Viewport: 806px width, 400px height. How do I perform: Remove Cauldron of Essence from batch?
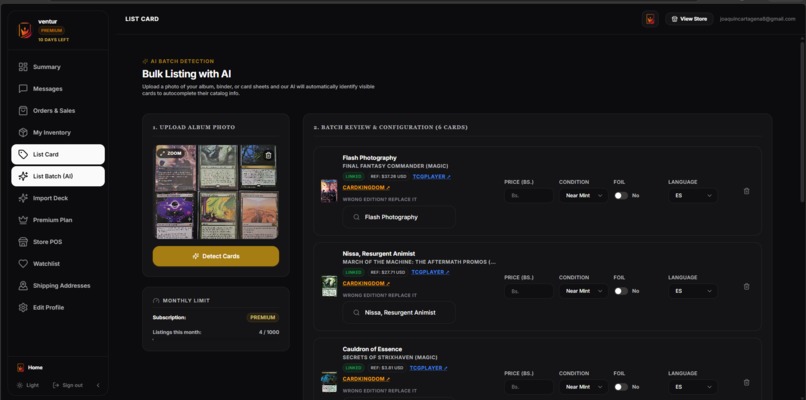pyautogui.click(x=746, y=383)
